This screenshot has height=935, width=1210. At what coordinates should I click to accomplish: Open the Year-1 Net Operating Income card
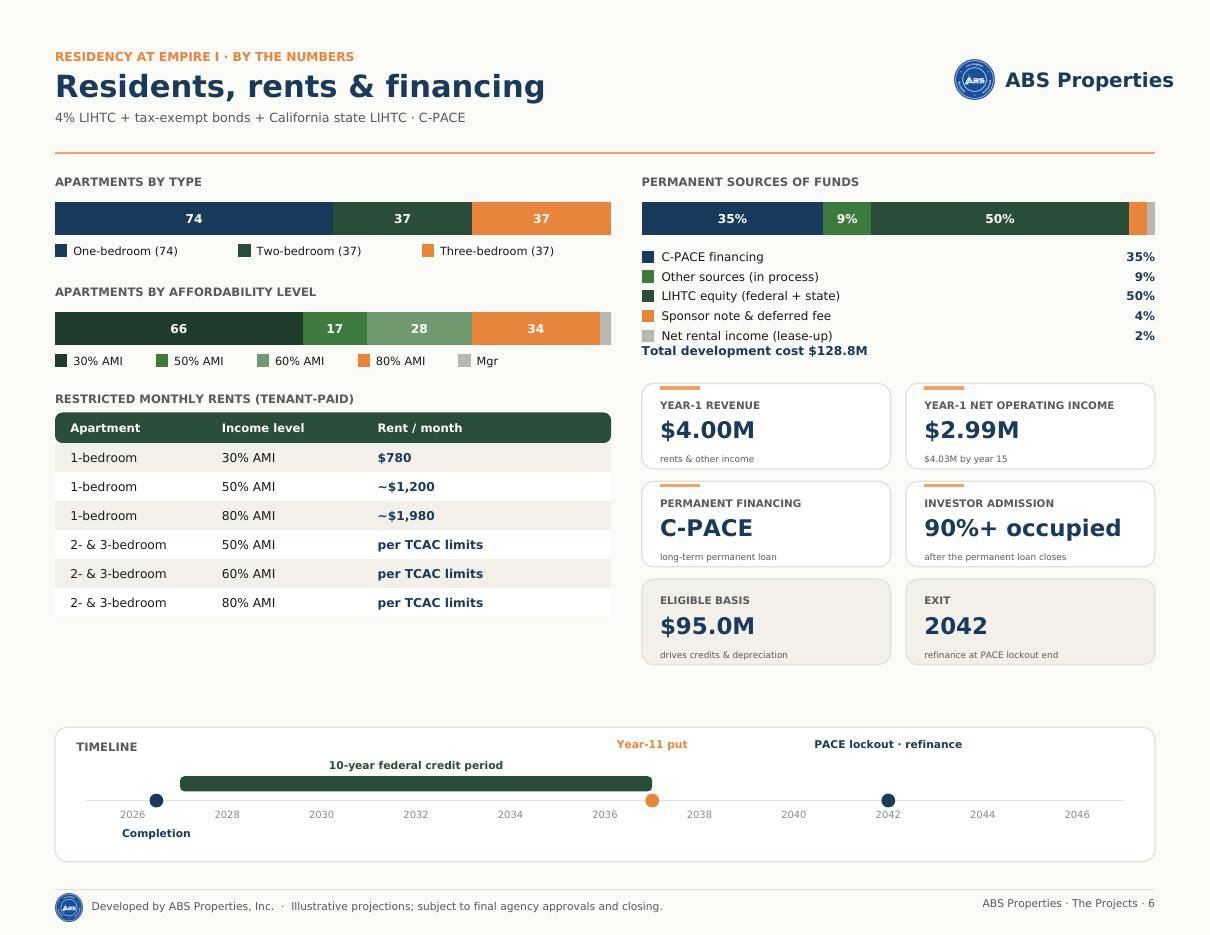[1030, 426]
